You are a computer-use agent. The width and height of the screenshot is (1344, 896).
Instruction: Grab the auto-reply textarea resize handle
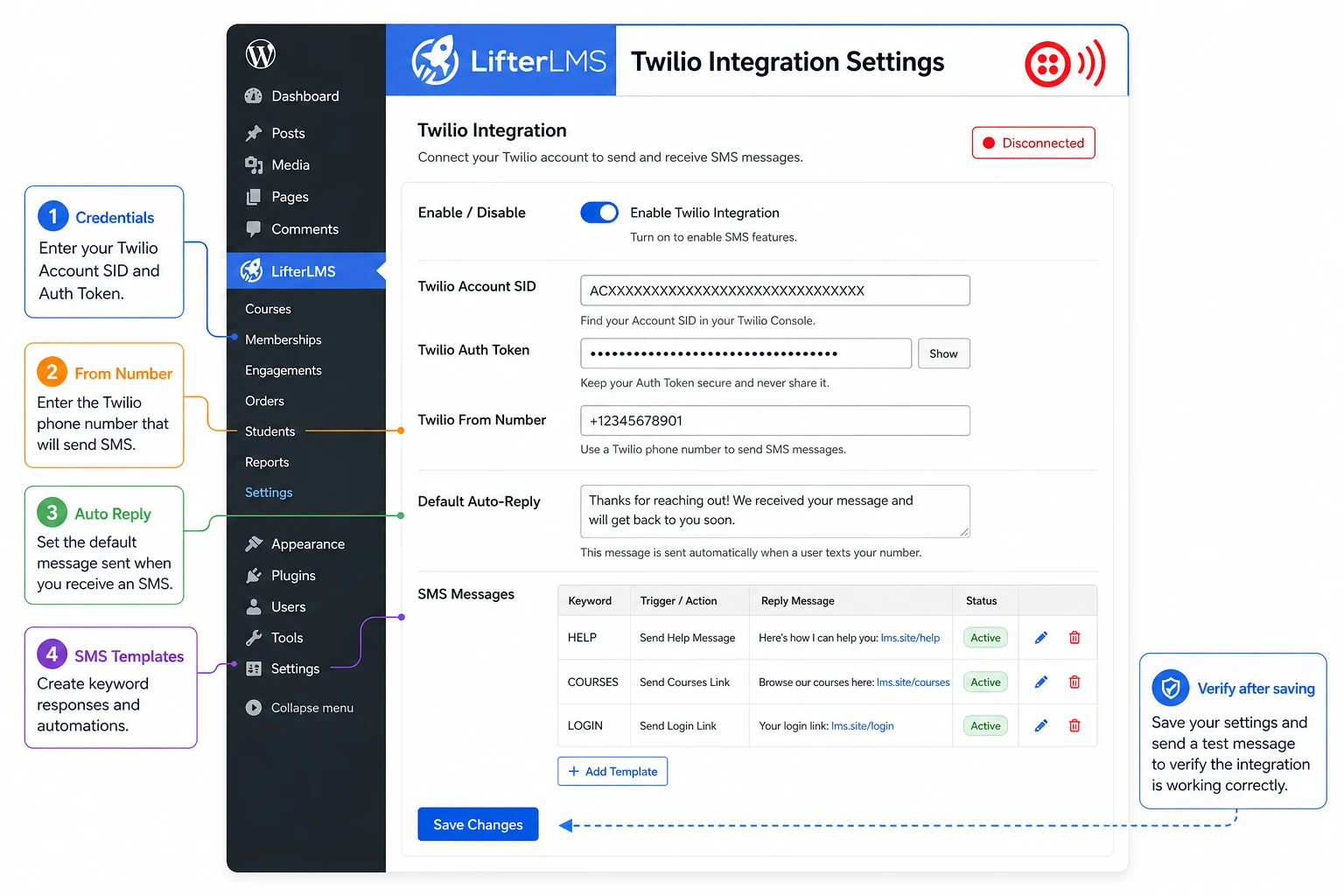point(964,532)
